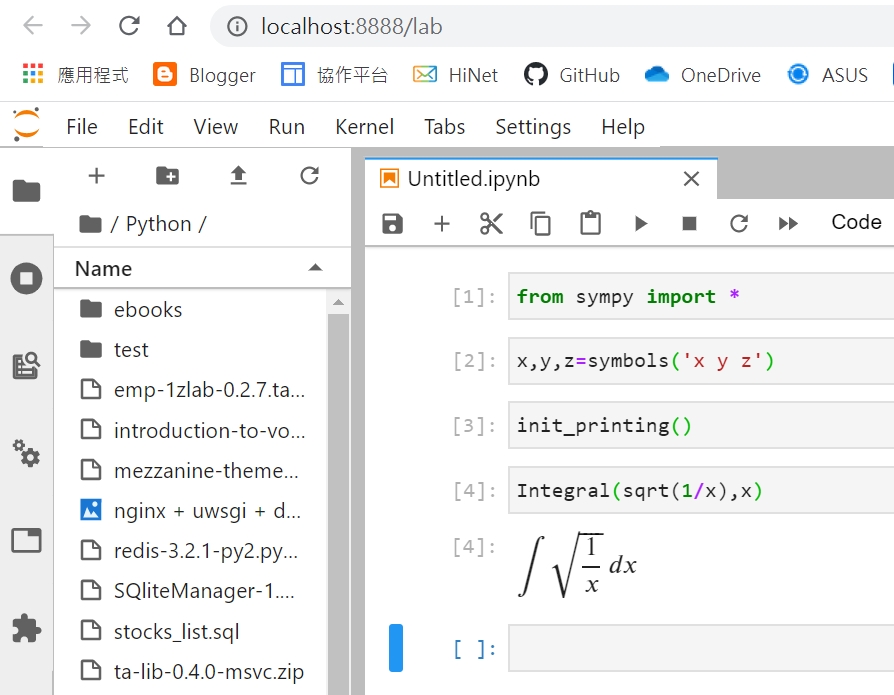Viewport: 894px width, 695px height.
Task: Create a new launcher with plus icon
Action: (96, 176)
